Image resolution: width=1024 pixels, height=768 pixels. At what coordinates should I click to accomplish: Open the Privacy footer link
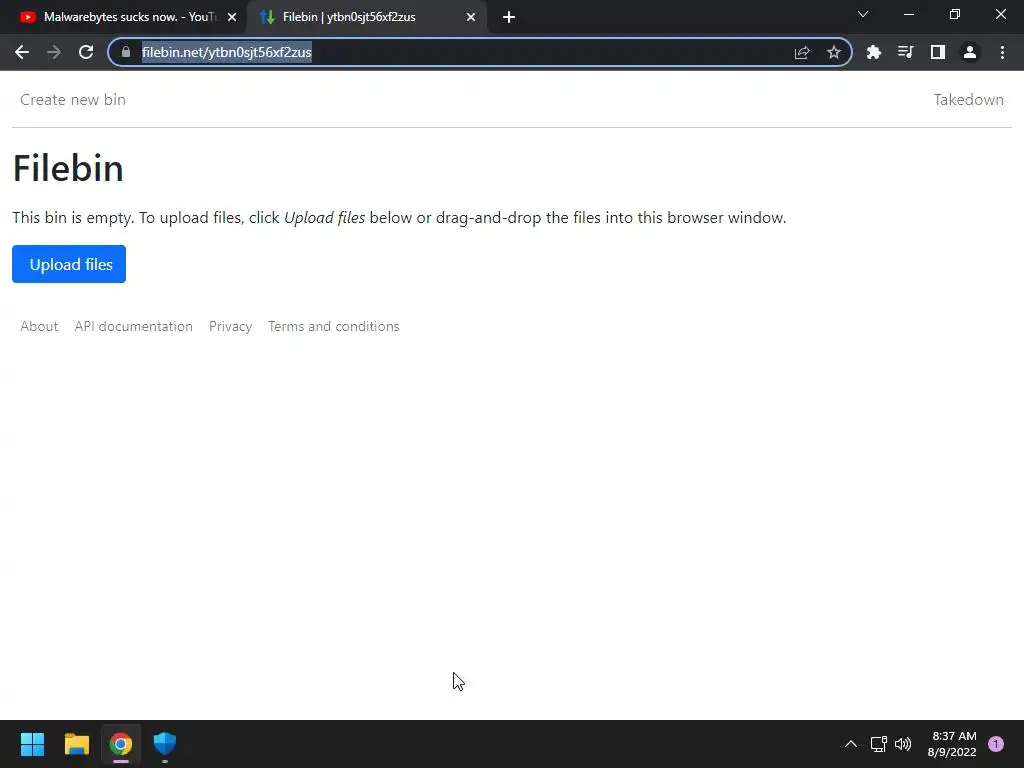coord(230,326)
